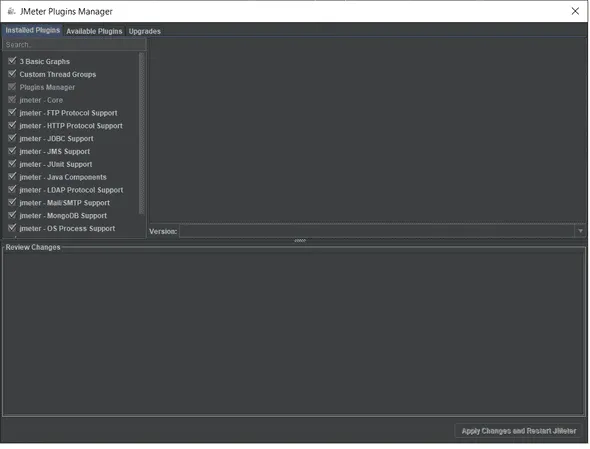
Task: Select the Installed Plugins tab
Action: click(x=32, y=30)
